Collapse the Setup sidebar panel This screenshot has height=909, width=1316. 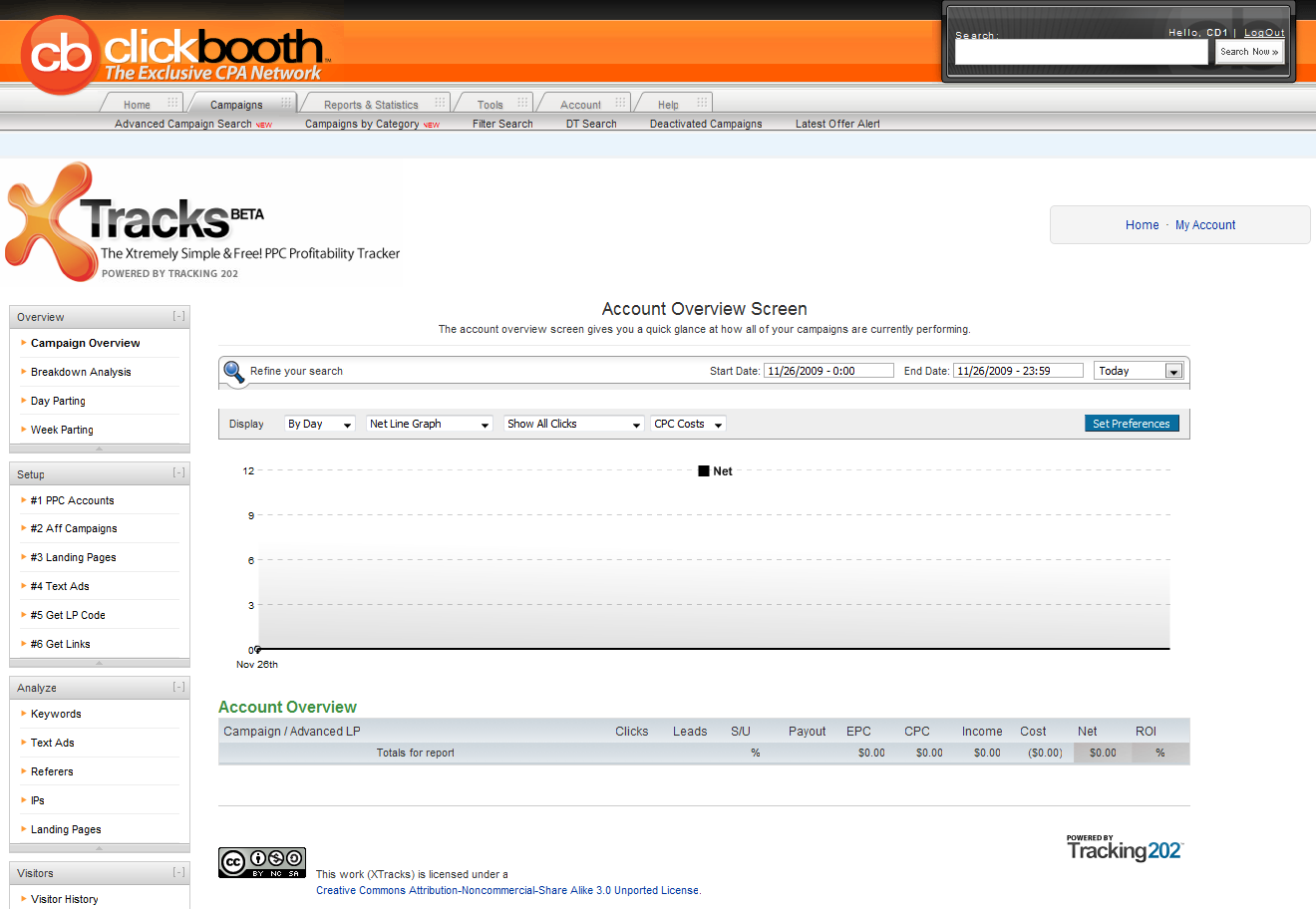pyautogui.click(x=178, y=473)
